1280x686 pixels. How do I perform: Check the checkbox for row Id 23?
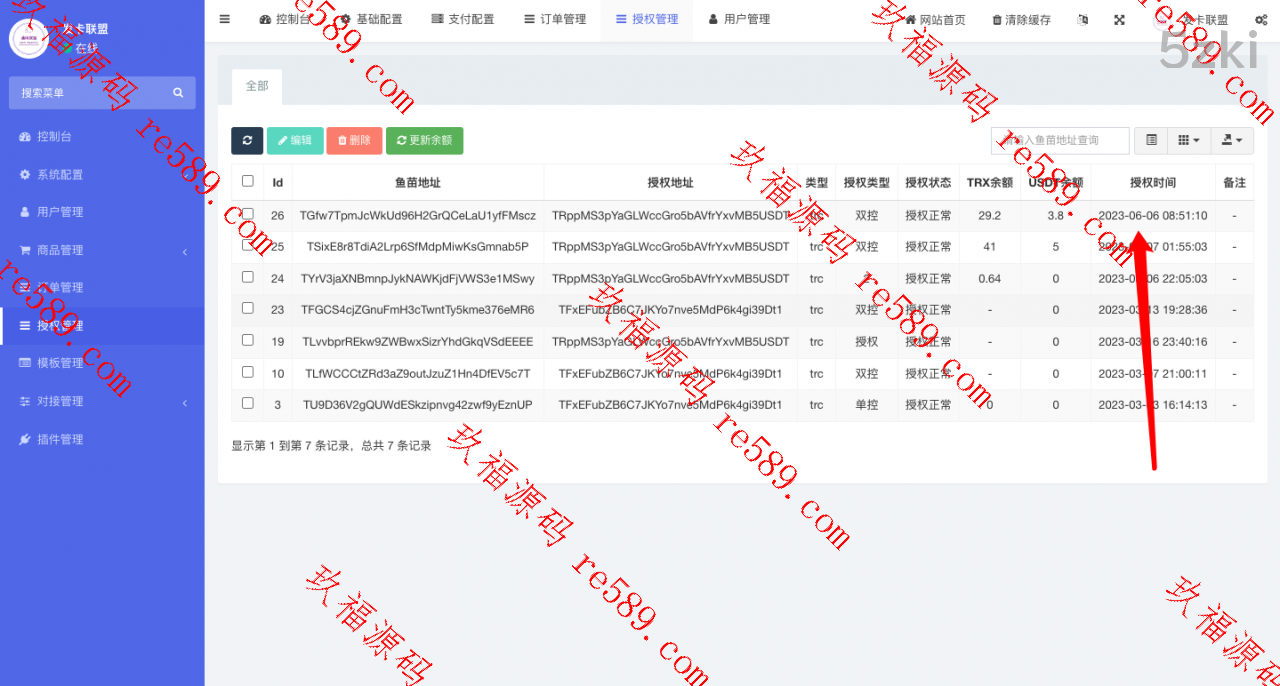coord(248,309)
